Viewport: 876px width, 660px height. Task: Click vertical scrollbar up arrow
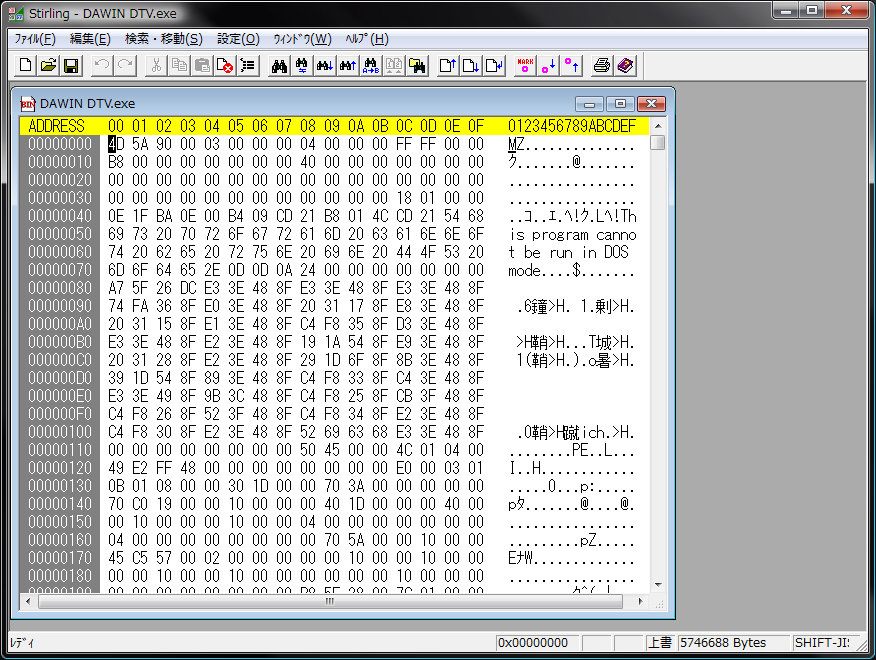point(658,126)
